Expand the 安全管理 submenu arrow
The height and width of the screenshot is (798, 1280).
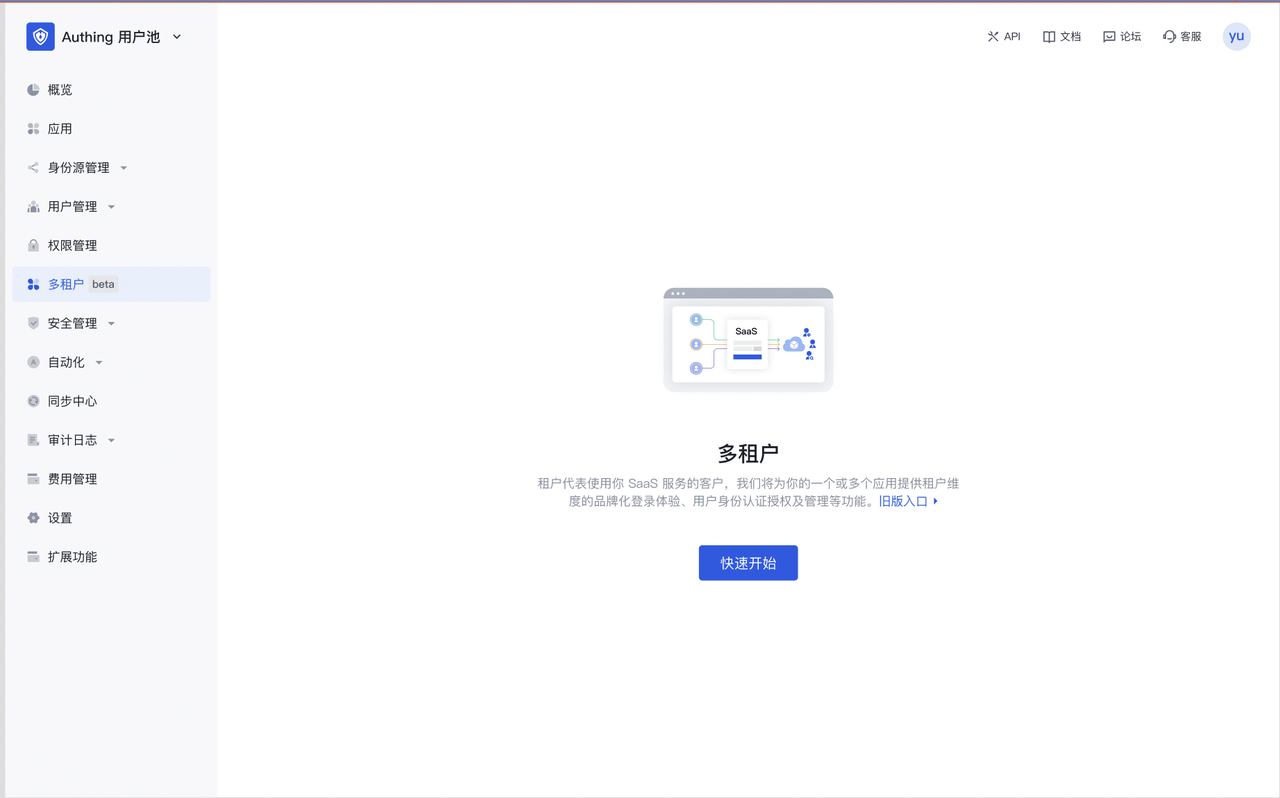tap(111, 324)
